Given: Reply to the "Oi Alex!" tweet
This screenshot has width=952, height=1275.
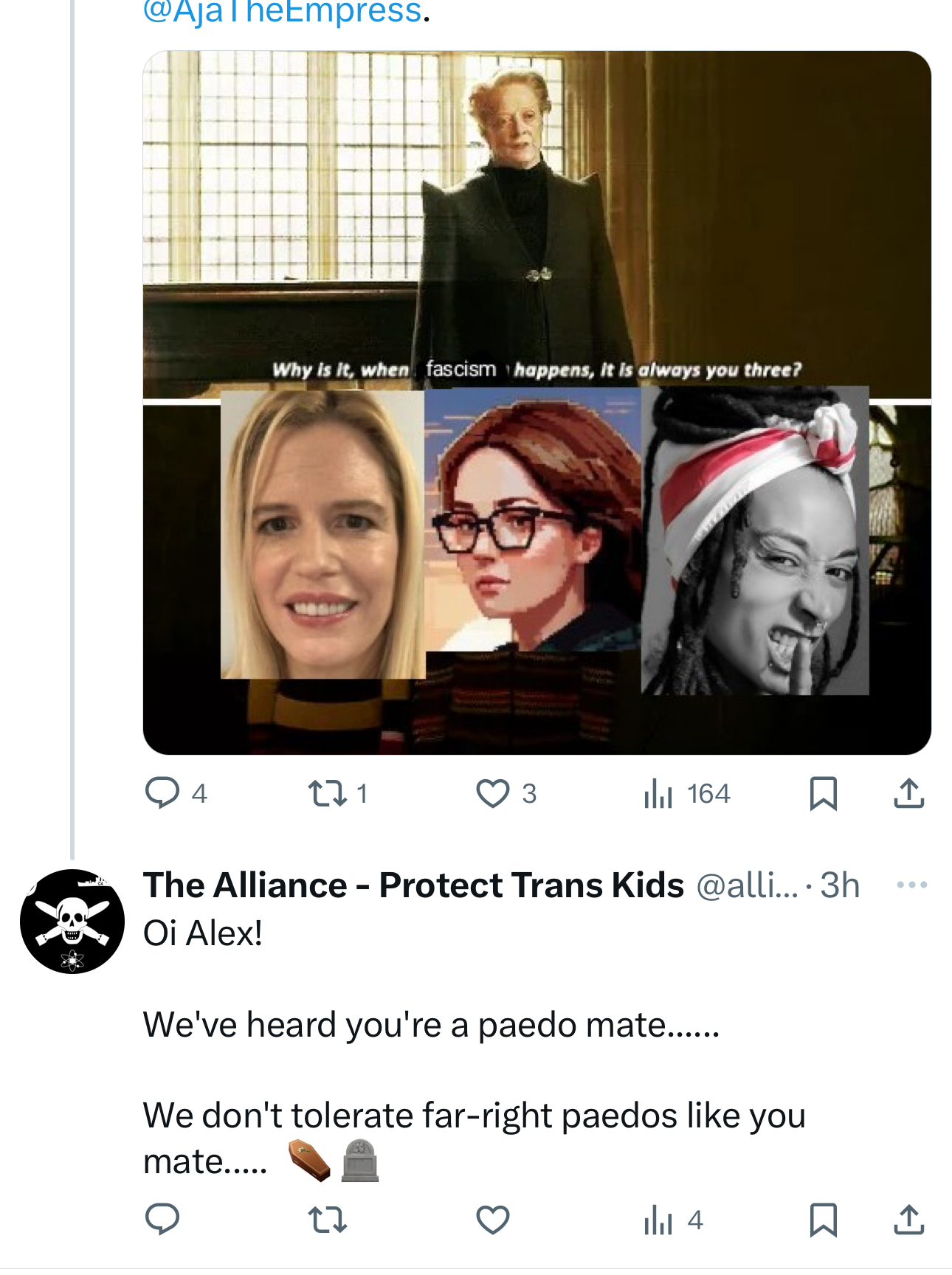Looking at the screenshot, I should point(162,1219).
